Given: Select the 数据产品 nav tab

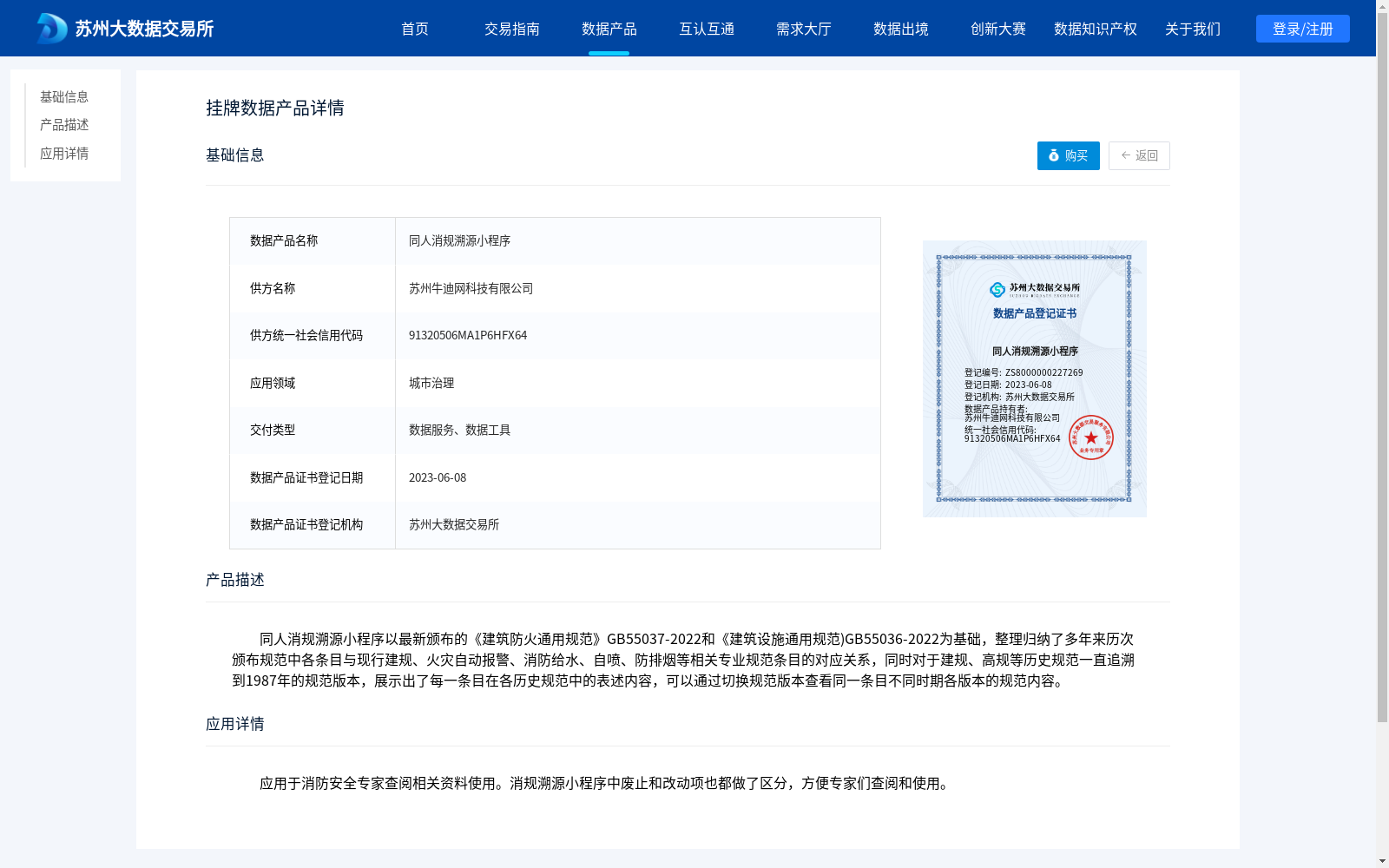Looking at the screenshot, I should (609, 29).
